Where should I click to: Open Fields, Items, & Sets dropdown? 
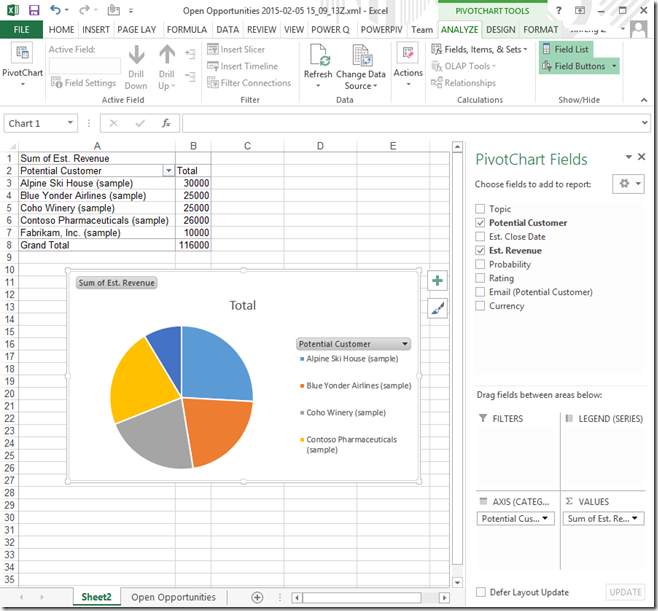point(479,50)
